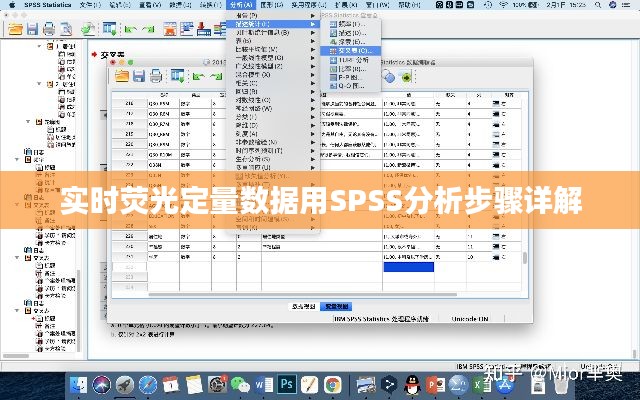Green arrow icon at data editor toolbar end
Image resolution: width=640 pixels, height=400 pixels.
(x=407, y=77)
